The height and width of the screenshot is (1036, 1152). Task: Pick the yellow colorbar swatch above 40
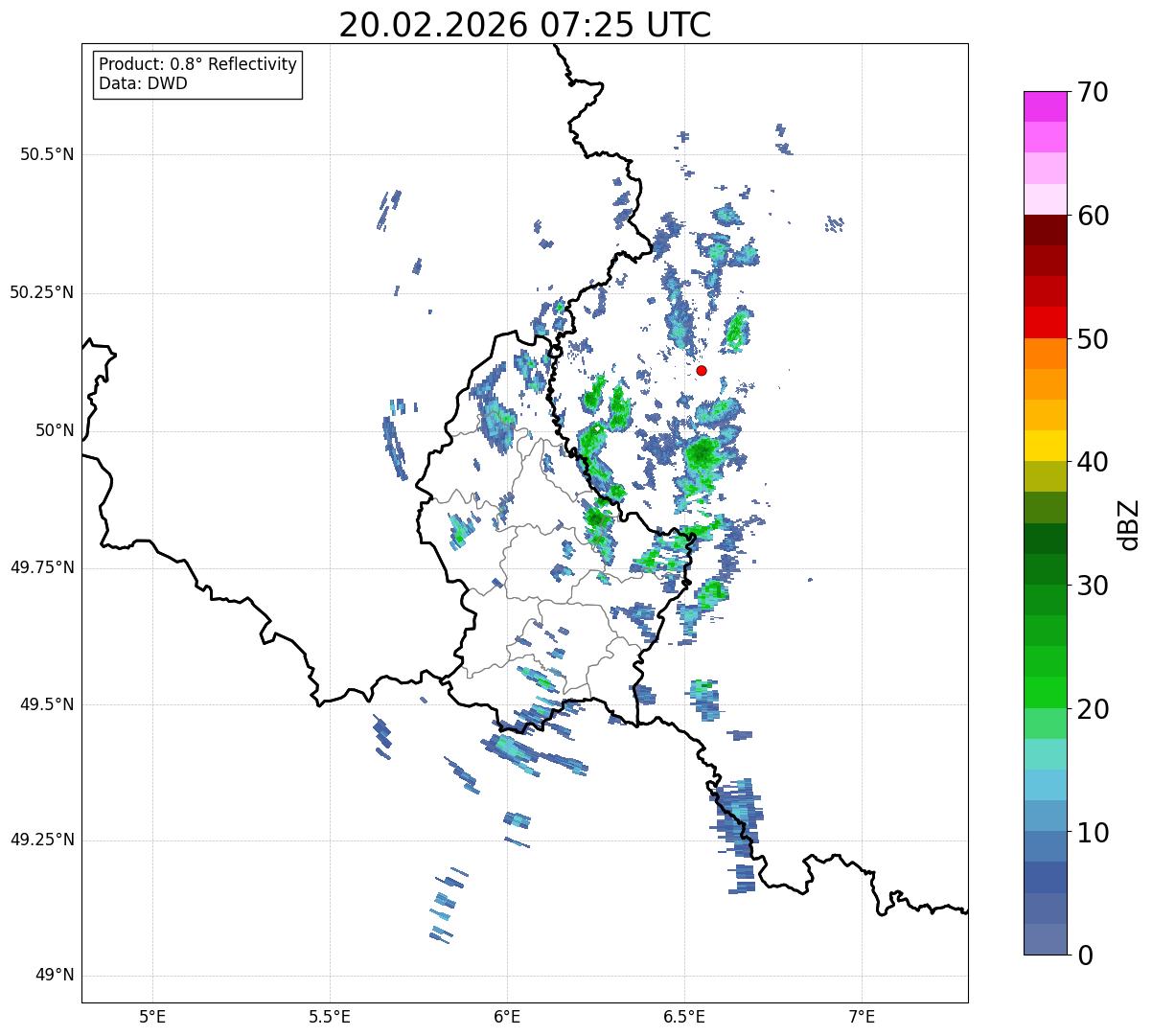(1046, 446)
